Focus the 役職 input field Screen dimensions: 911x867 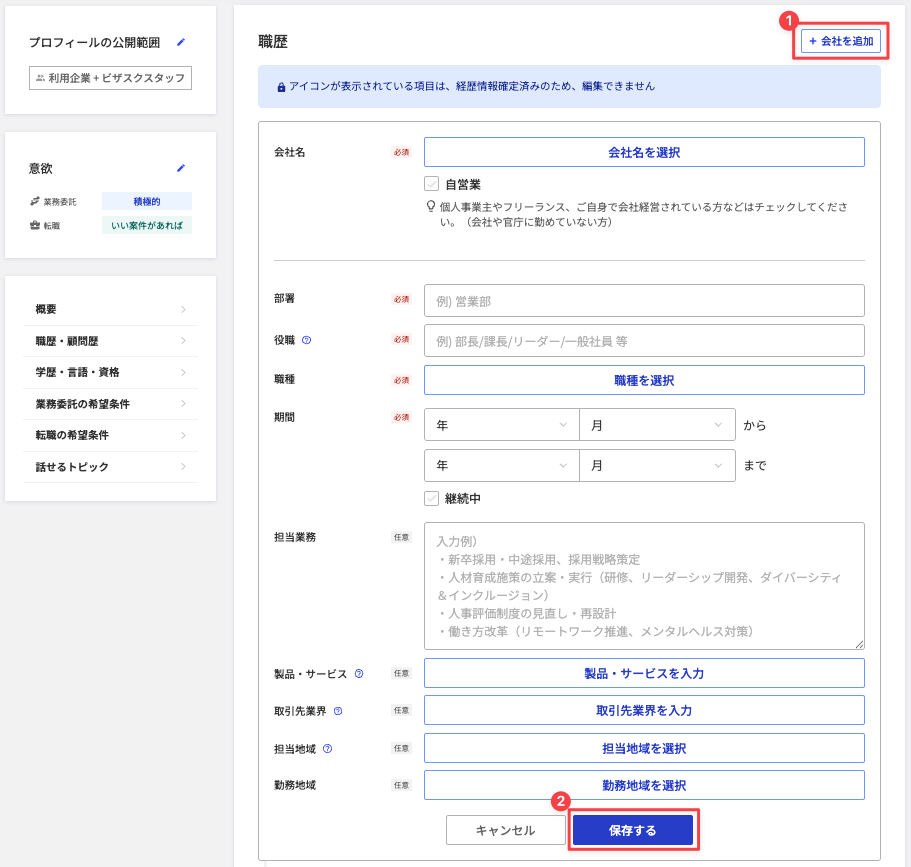644,341
